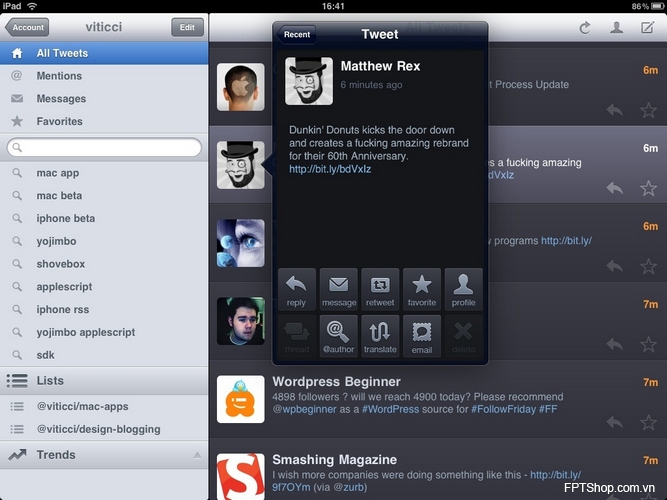Open saved search 'iphone beta'
667x500 pixels.
click(x=104, y=218)
